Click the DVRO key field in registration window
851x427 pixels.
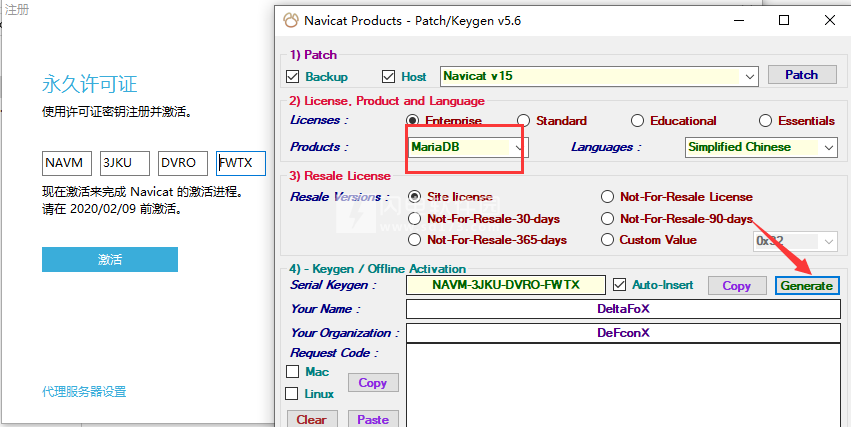(x=183, y=163)
